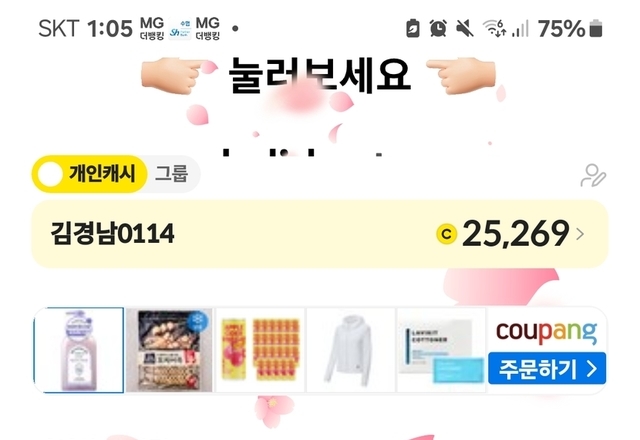Tap the alarm clock status icon
Viewport: 640px width, 440px height.
point(438,28)
